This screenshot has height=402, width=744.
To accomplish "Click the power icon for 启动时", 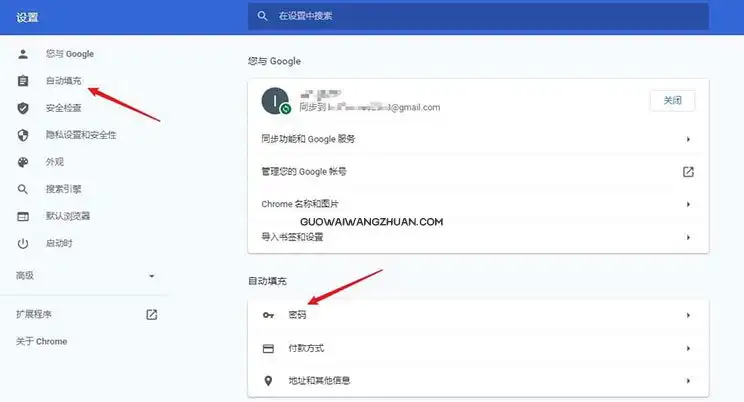I will click(x=23, y=243).
